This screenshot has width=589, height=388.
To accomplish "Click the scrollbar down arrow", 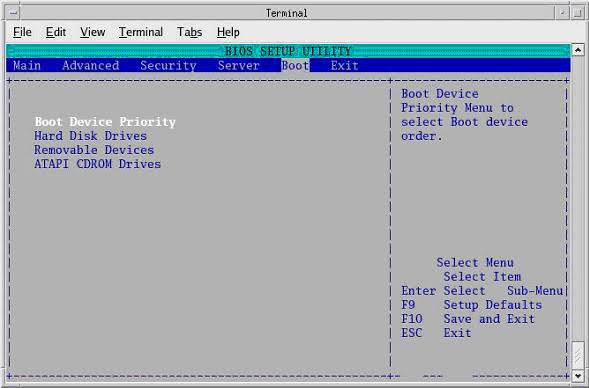I will (x=578, y=375).
